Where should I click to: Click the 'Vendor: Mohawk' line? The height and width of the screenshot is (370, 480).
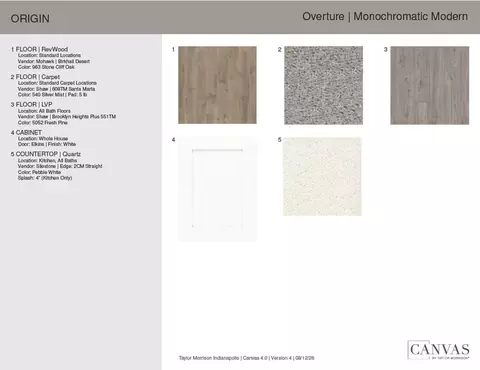click(x=54, y=61)
